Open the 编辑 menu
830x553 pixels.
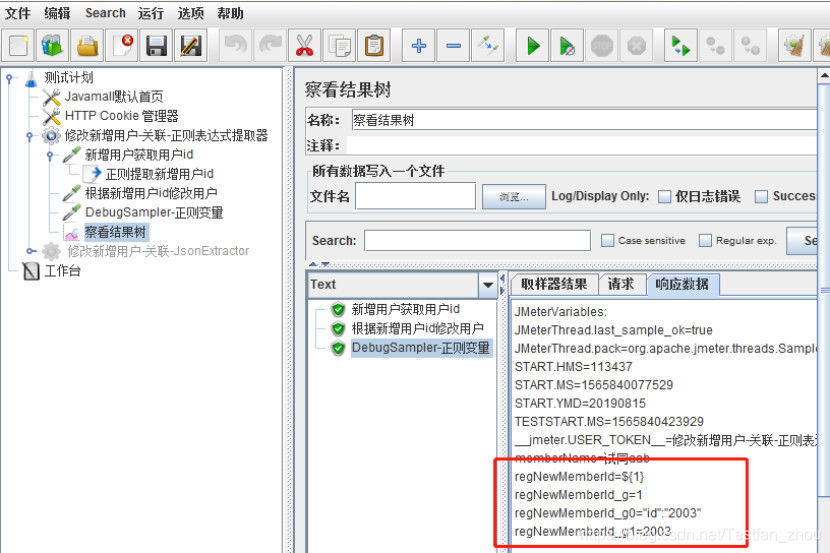(x=57, y=13)
